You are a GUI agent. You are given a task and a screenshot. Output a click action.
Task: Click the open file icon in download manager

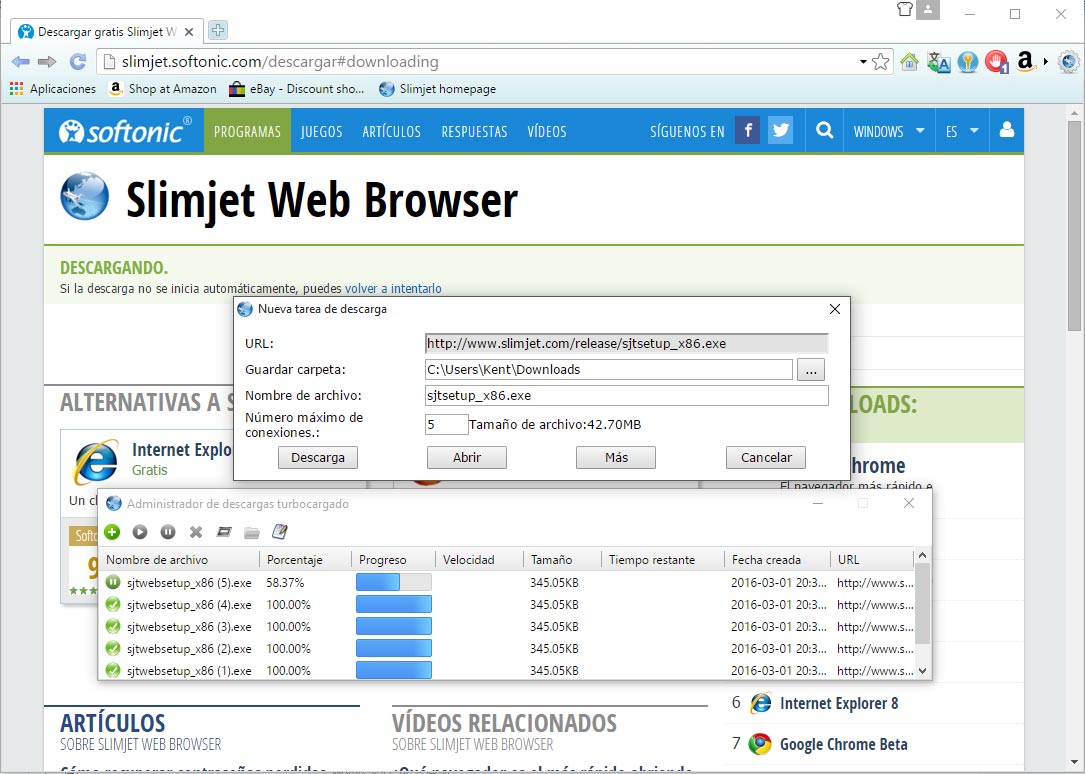click(224, 531)
